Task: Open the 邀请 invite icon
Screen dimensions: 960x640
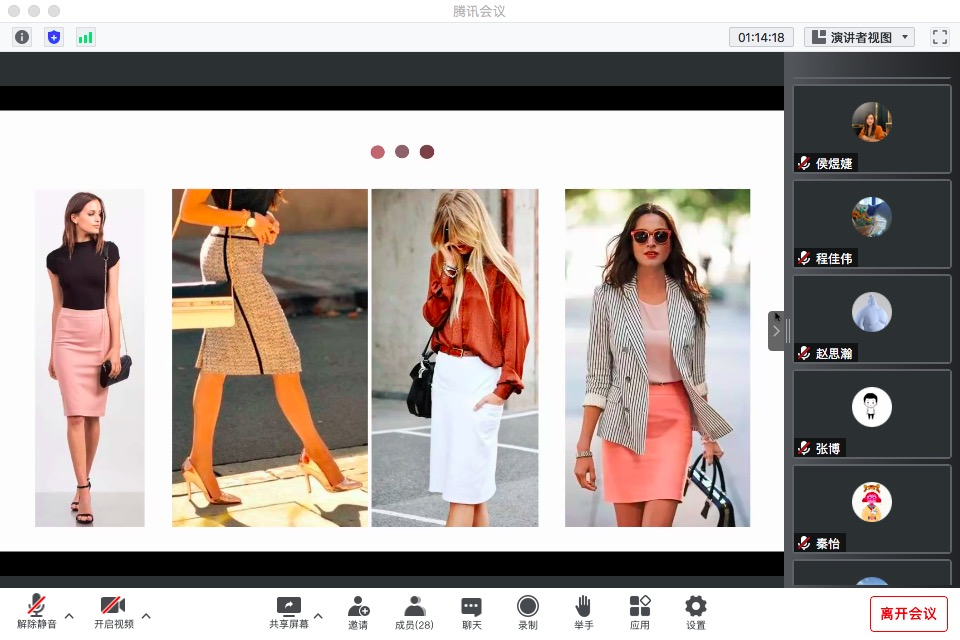Action: click(x=358, y=612)
